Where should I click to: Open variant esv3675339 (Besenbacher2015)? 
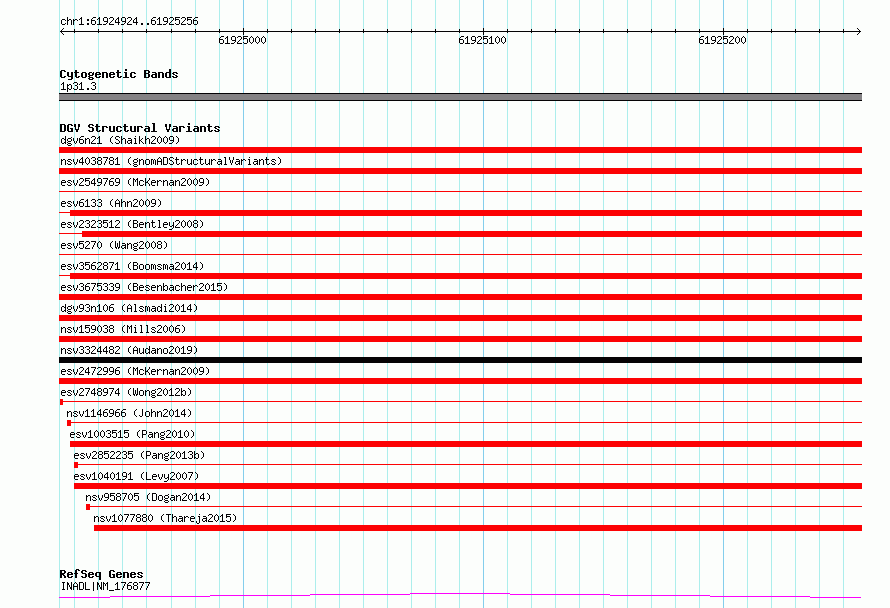click(144, 287)
